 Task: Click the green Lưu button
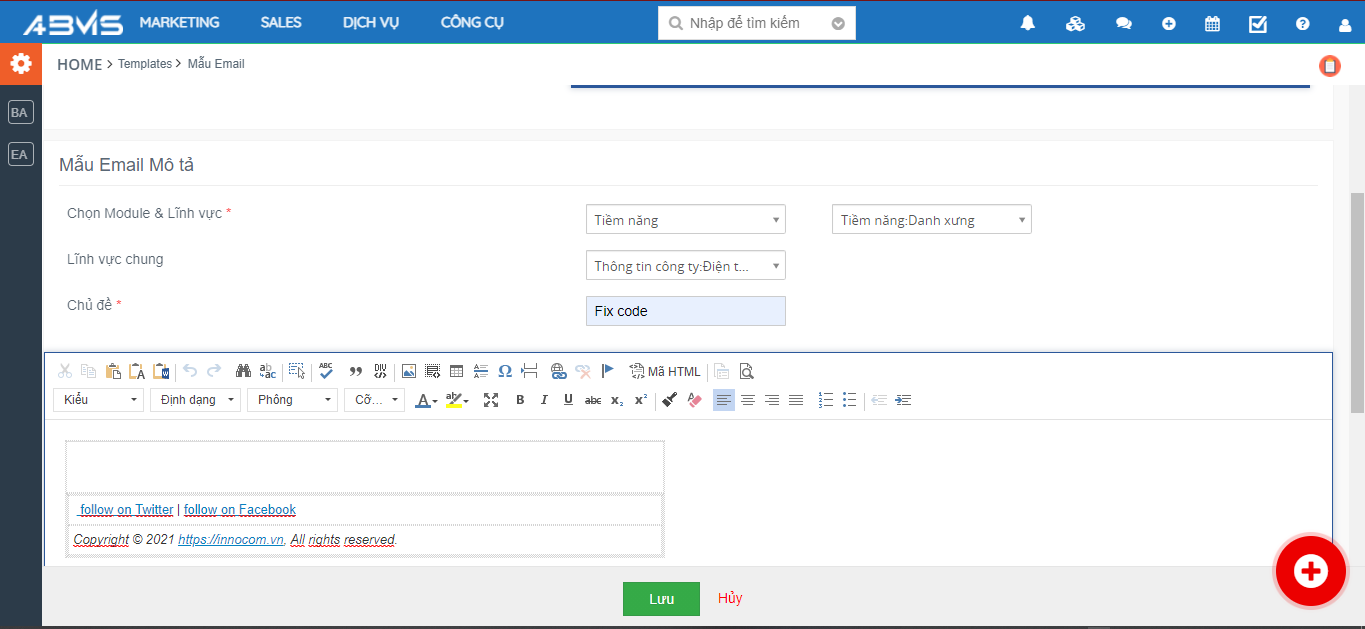[661, 599]
